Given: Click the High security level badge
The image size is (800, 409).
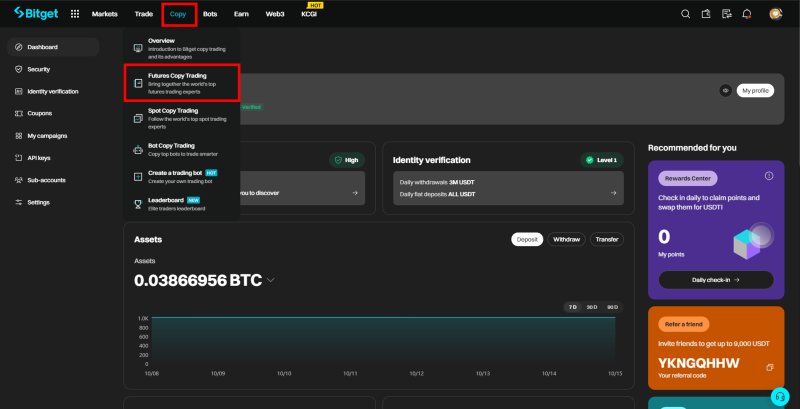Looking at the screenshot, I should point(347,160).
